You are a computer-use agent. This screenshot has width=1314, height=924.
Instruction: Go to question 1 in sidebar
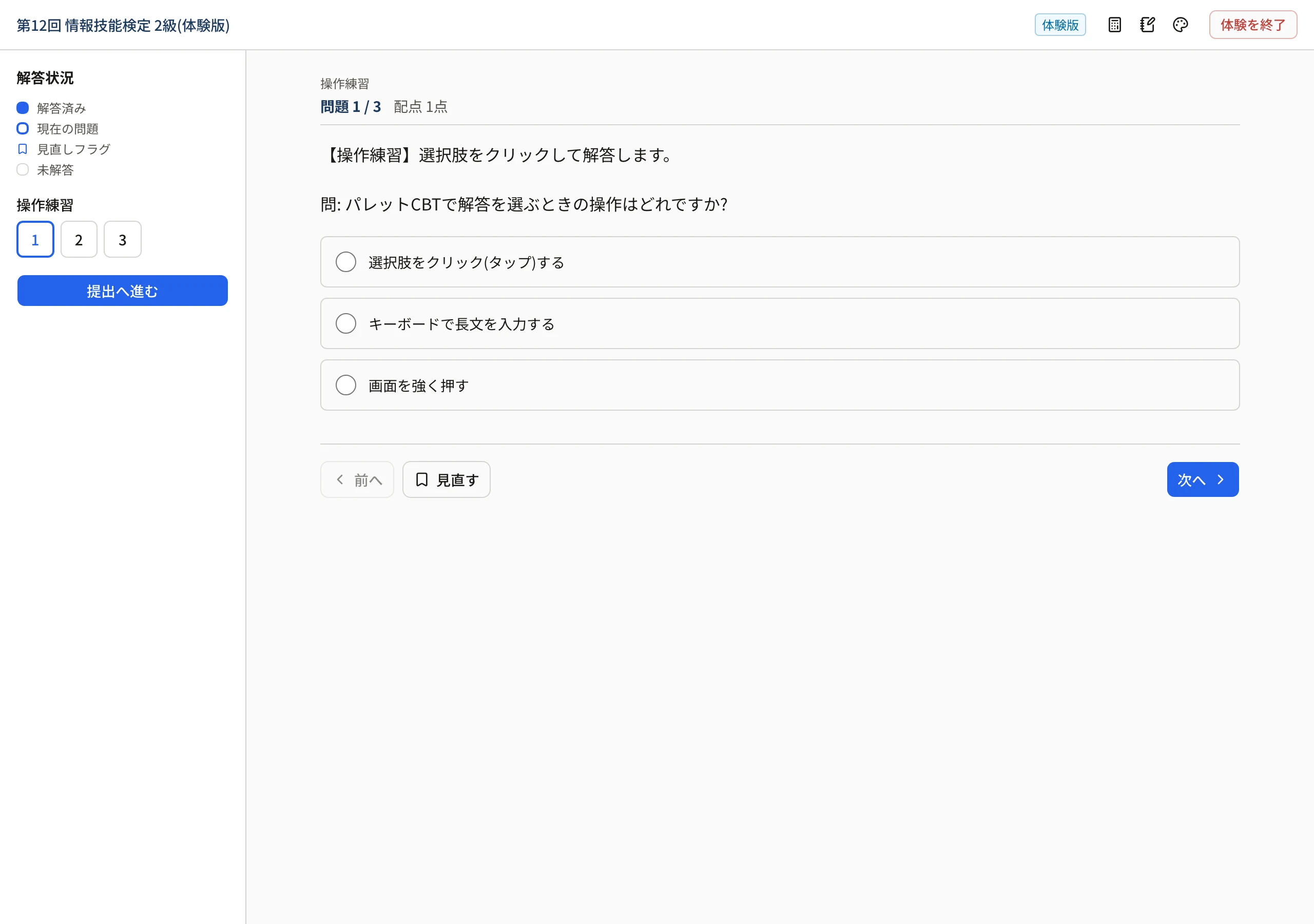35,239
